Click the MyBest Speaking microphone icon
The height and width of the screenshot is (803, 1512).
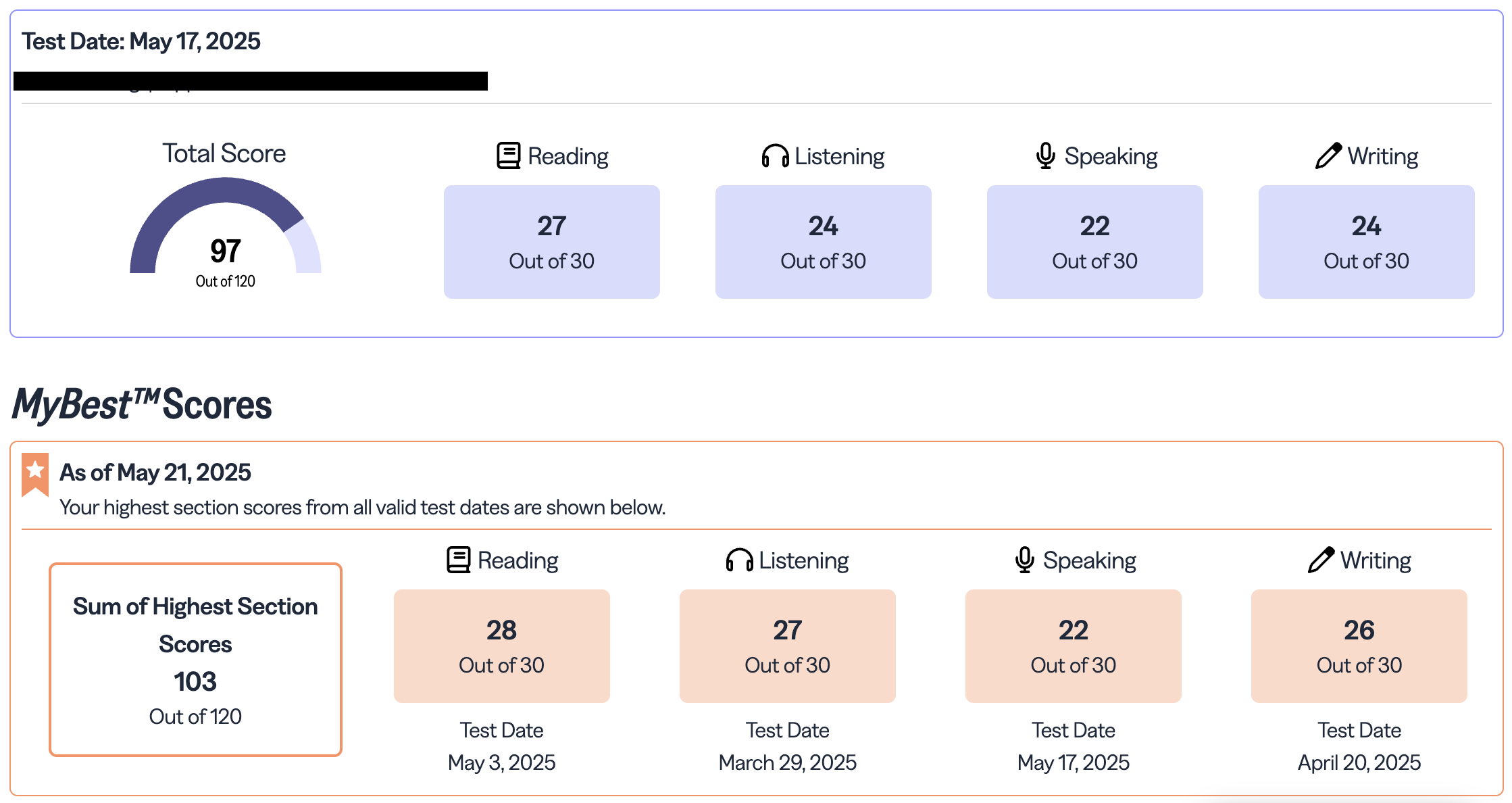pos(1024,560)
